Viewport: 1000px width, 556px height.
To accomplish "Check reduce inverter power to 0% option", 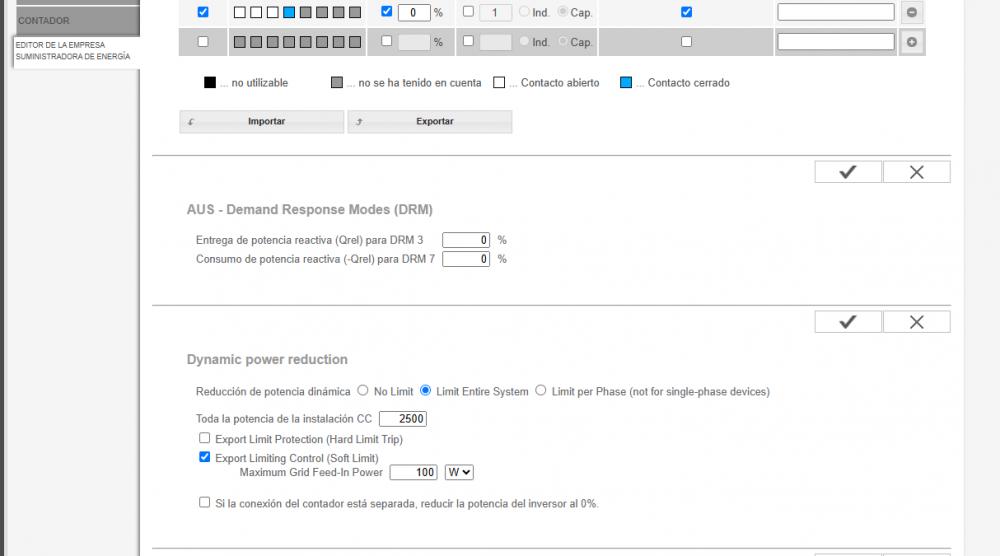I will coord(204,502).
